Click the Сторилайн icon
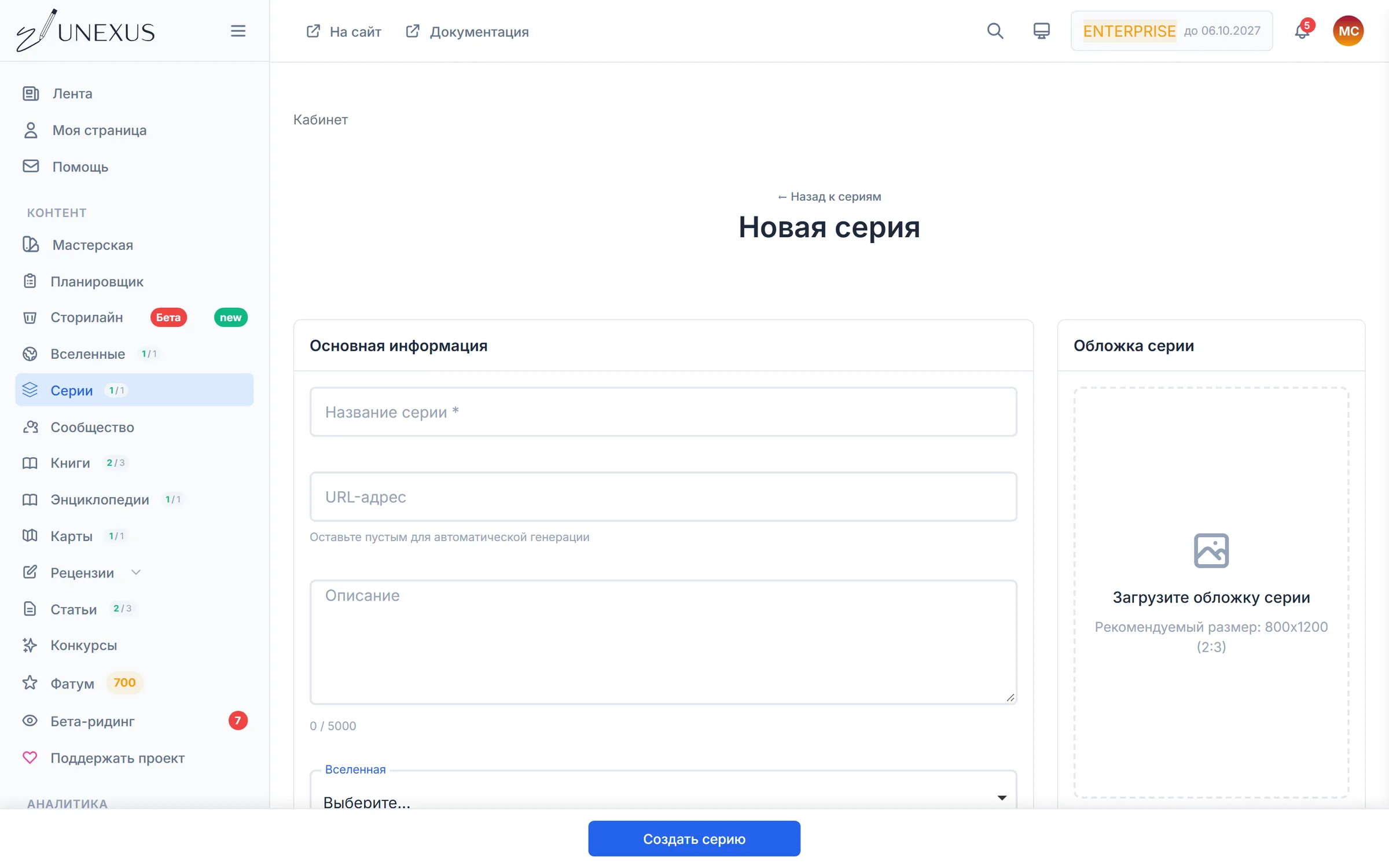 30,317
